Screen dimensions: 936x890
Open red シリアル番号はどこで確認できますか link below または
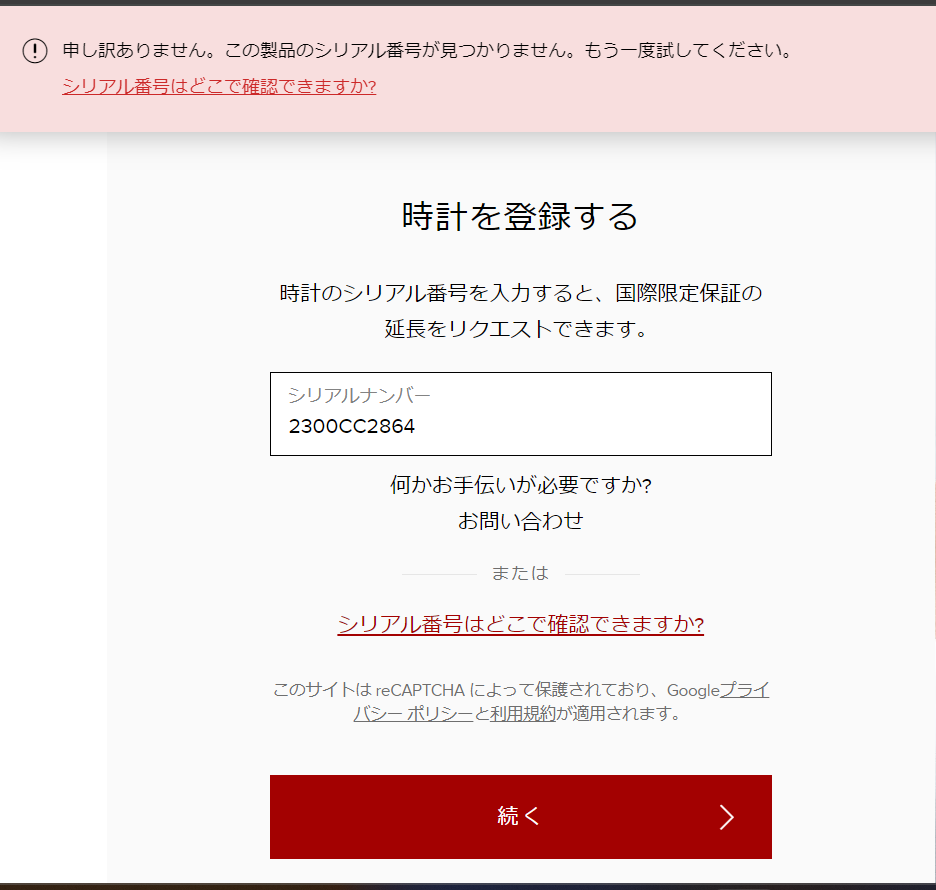tap(520, 625)
